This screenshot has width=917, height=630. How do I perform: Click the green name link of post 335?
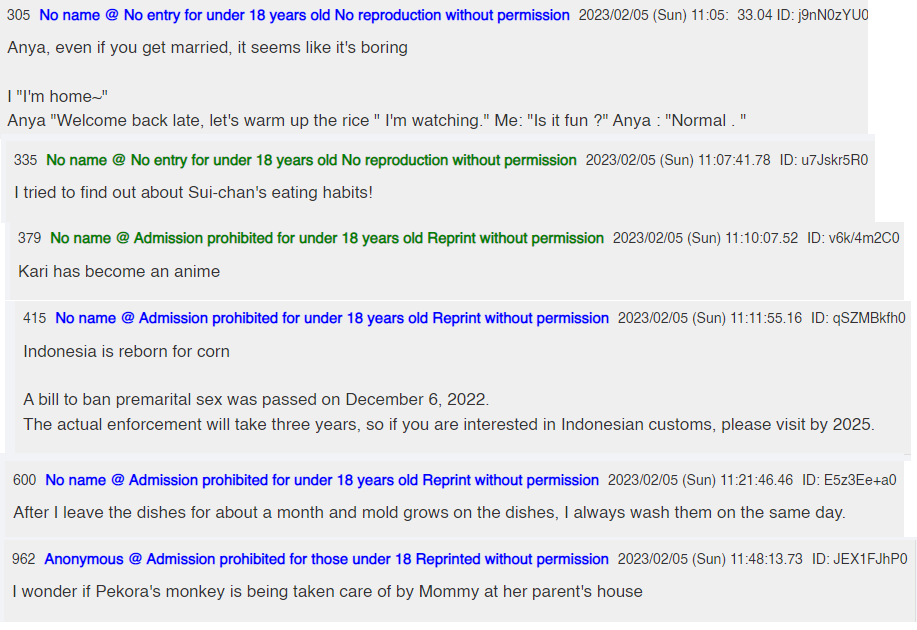point(311,160)
